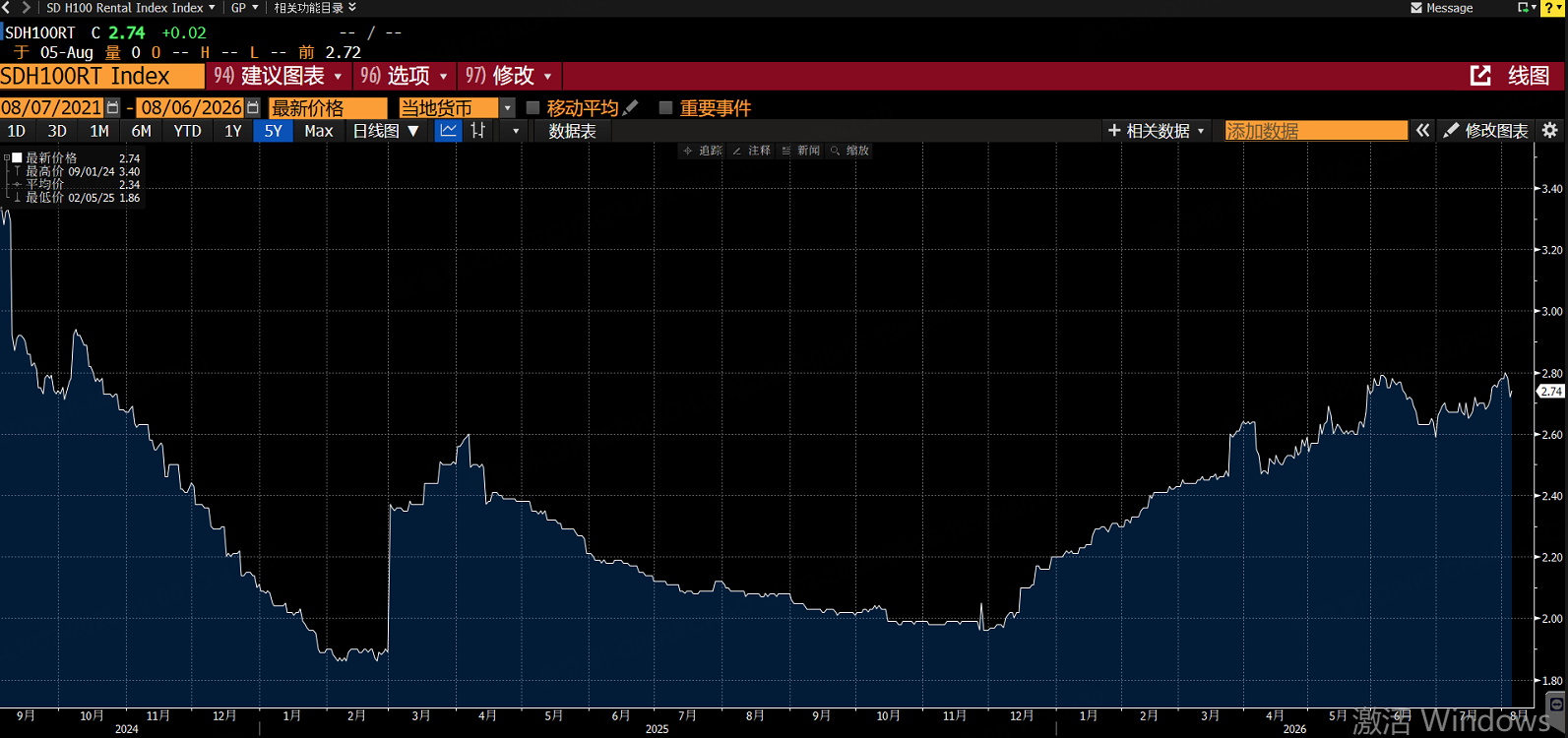Click the 修改图表 button
The width and height of the screenshot is (1568, 738).
click(x=1486, y=131)
